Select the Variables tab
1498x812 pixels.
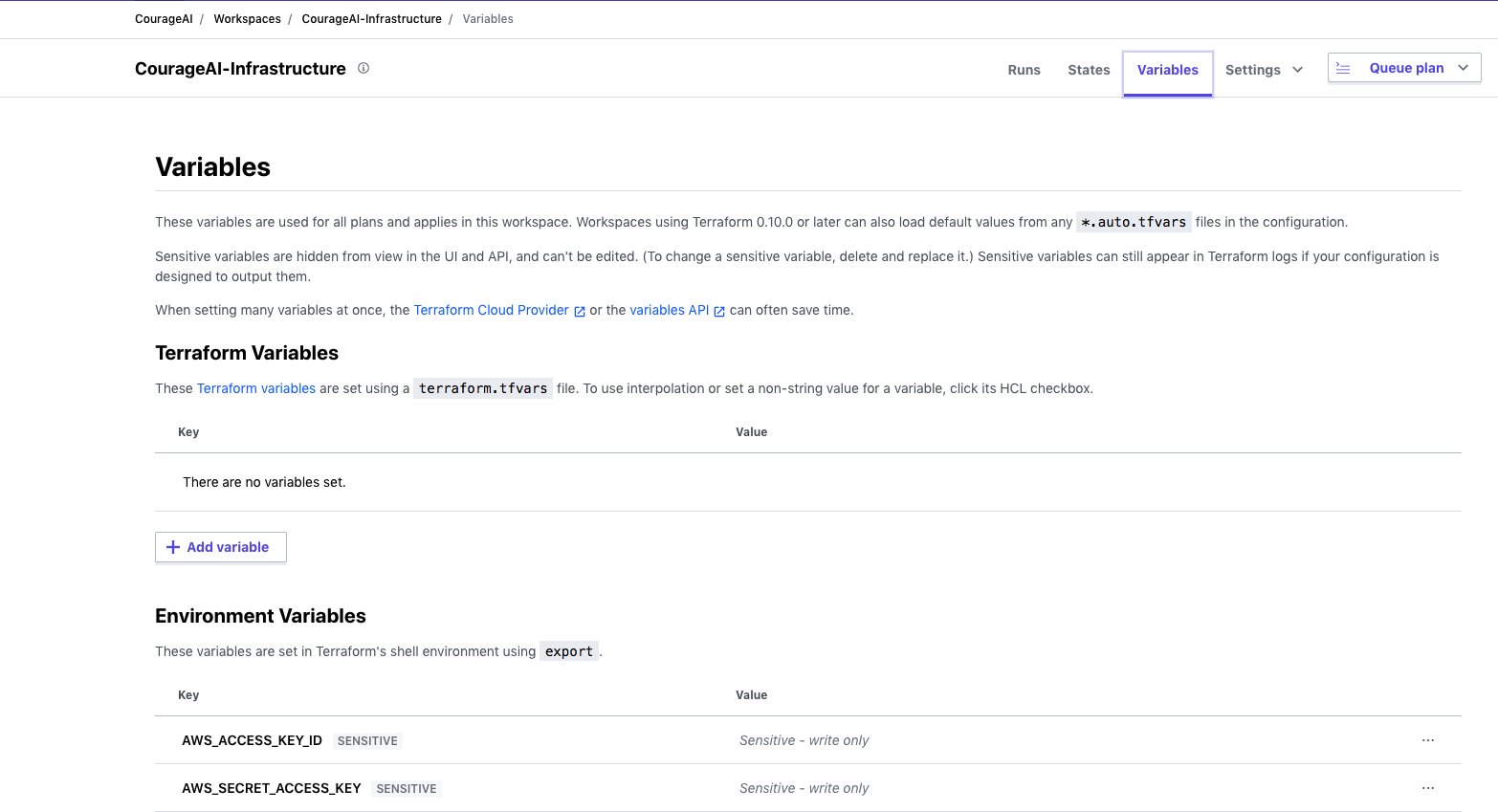coord(1168,73)
